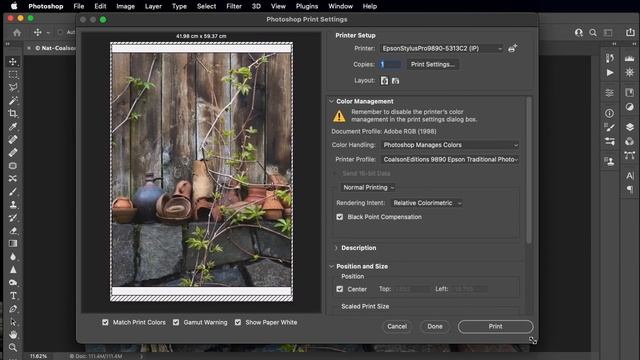Select the Rectangular Marquee tool
Image resolution: width=640 pixels, height=360 pixels.
pyautogui.click(x=13, y=75)
